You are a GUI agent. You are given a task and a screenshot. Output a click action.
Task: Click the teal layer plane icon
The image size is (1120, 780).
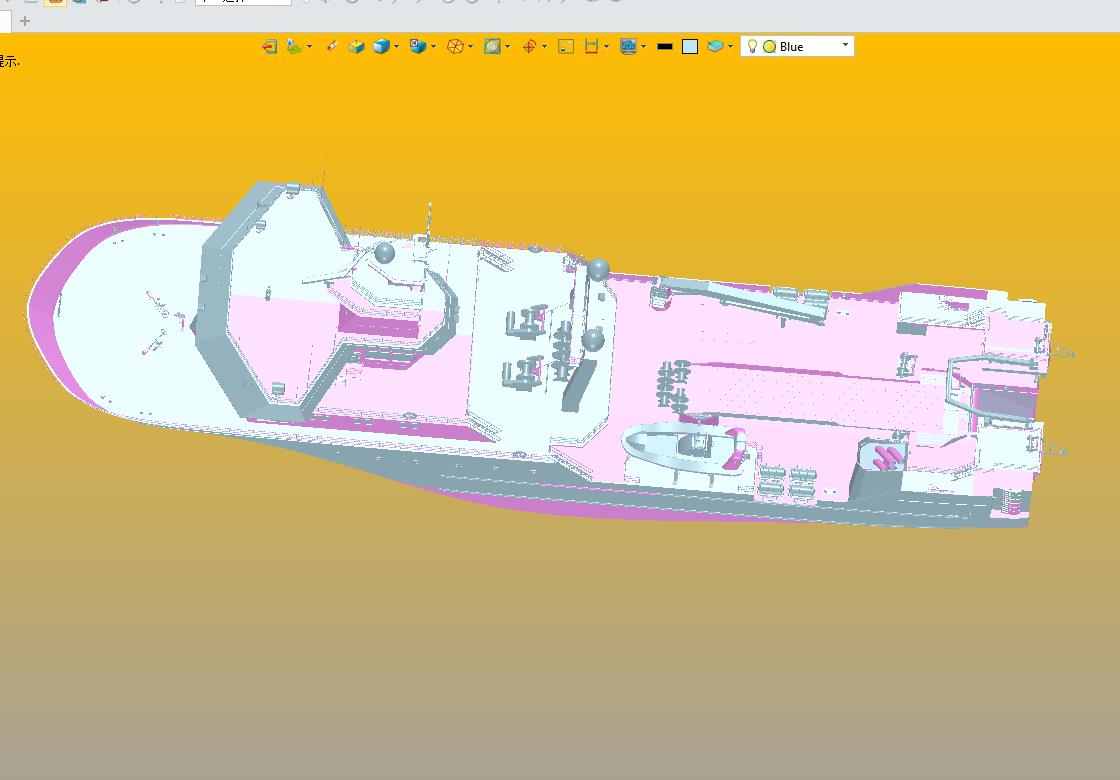click(x=715, y=46)
